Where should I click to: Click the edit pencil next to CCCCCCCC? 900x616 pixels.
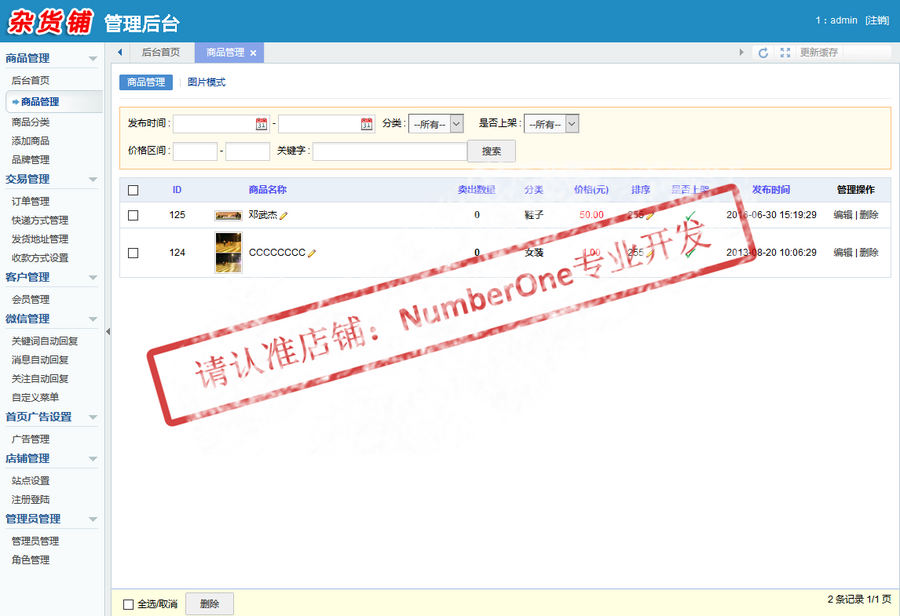pyautogui.click(x=314, y=250)
